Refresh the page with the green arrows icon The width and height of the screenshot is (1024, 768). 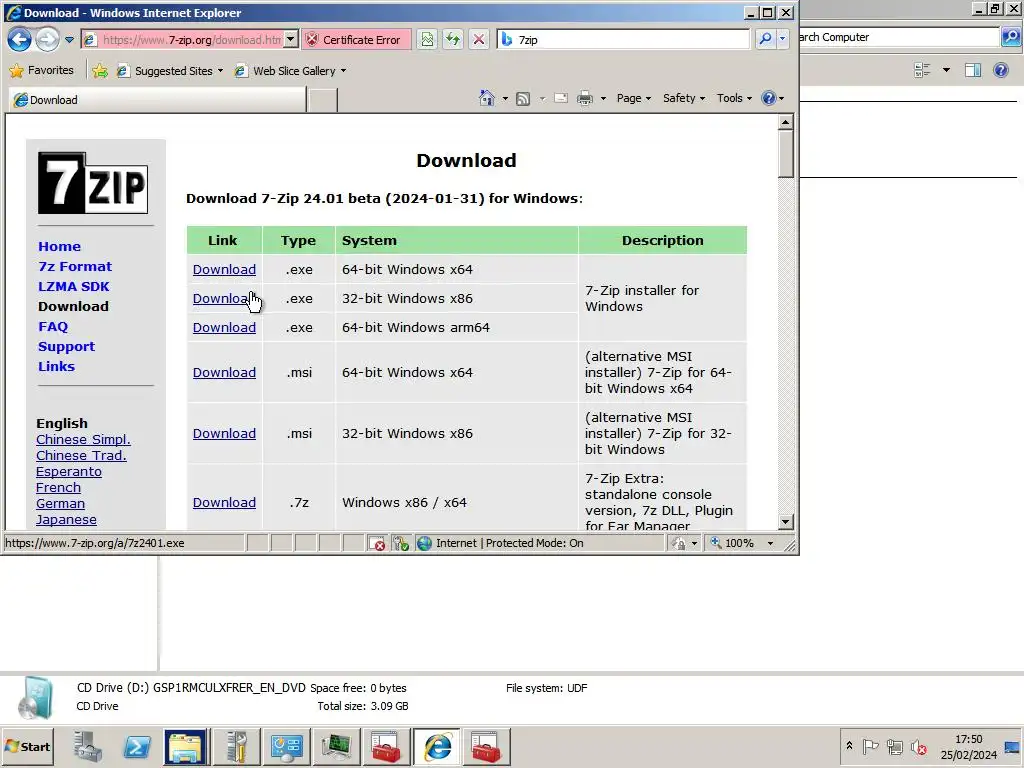click(453, 40)
